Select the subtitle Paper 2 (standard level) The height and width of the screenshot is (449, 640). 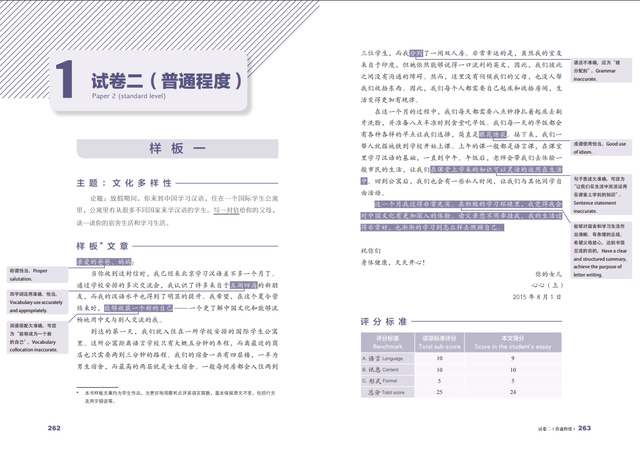point(129,96)
